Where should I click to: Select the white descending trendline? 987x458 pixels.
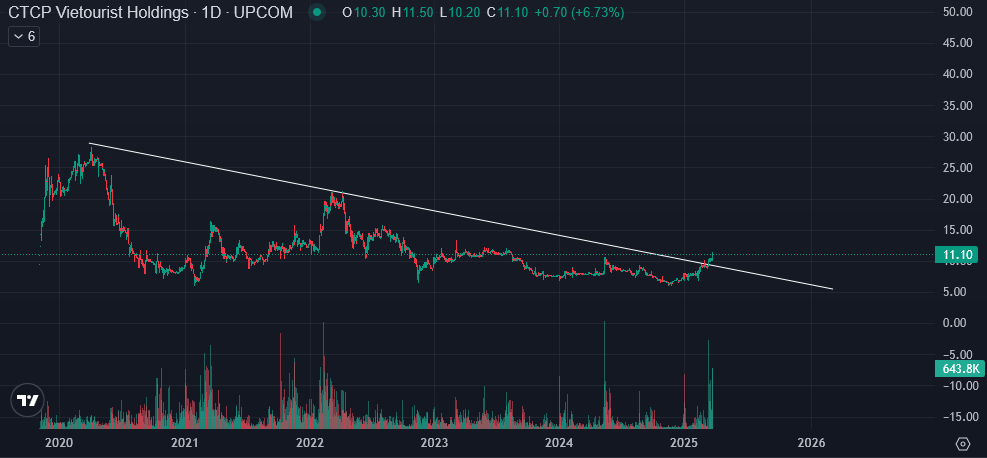click(461, 216)
